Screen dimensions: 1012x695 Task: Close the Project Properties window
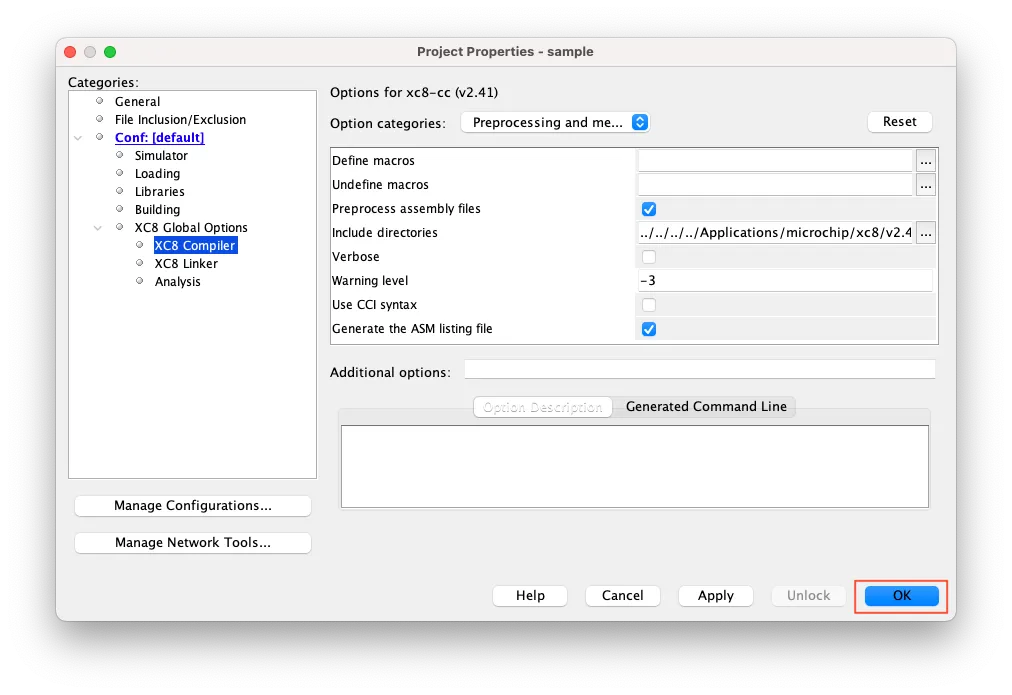[x=70, y=52]
